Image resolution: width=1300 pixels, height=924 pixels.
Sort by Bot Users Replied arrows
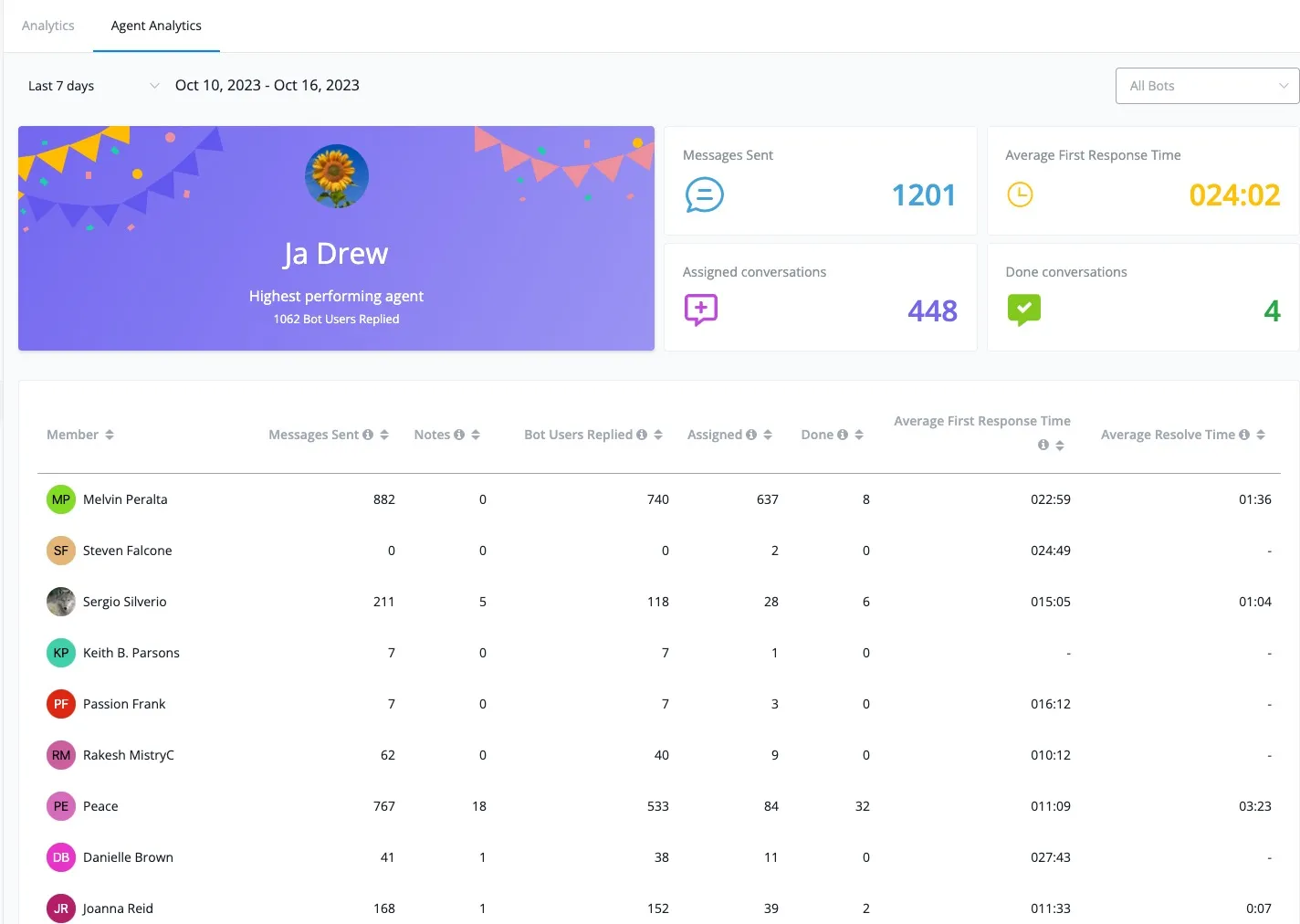pos(658,435)
